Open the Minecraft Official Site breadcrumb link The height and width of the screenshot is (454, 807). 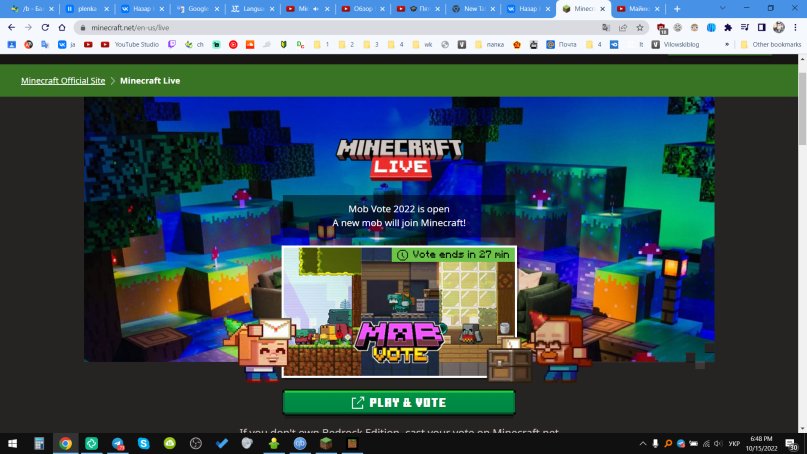tap(63, 80)
